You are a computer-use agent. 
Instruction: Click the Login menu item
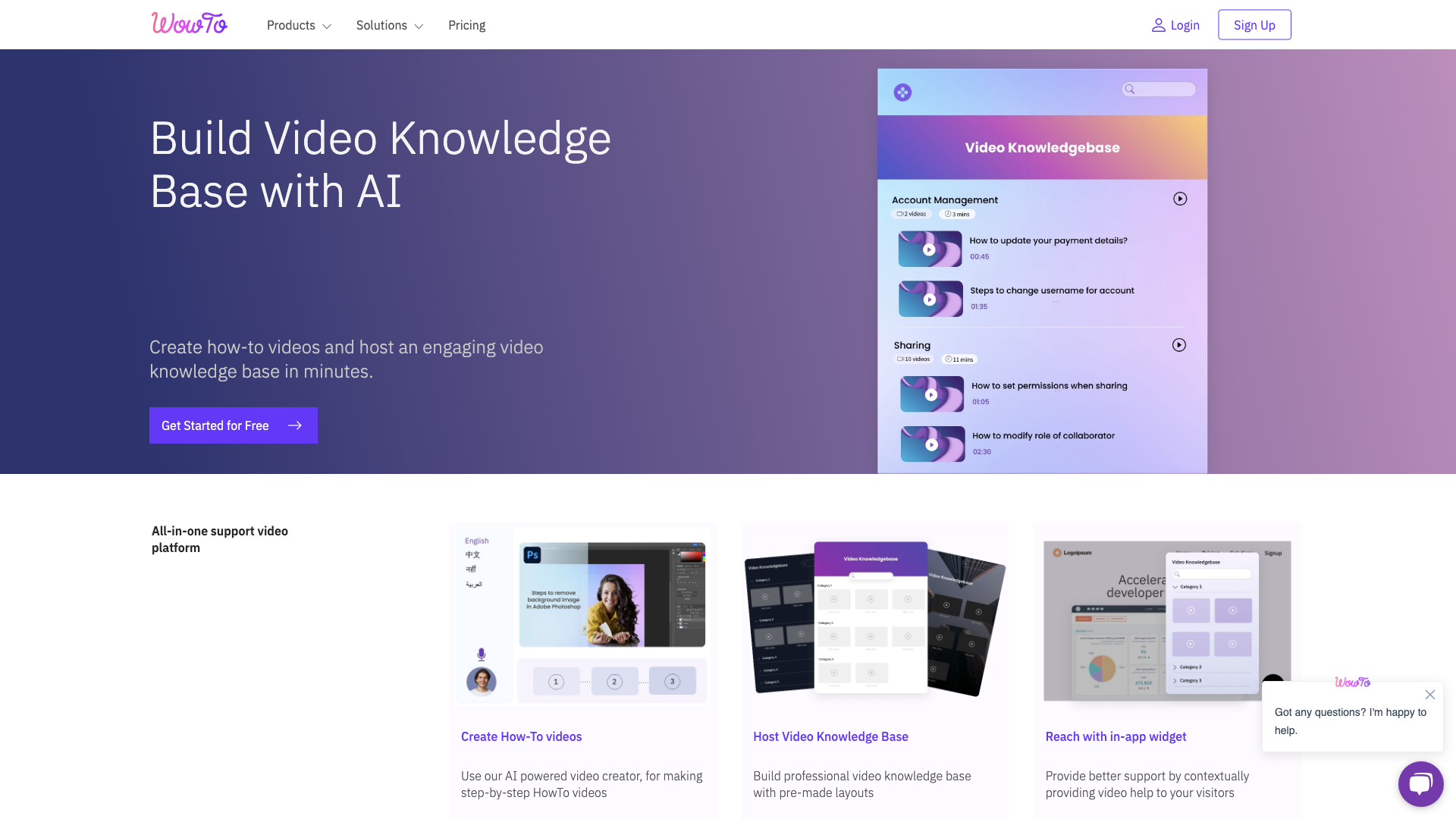pyautogui.click(x=1185, y=24)
